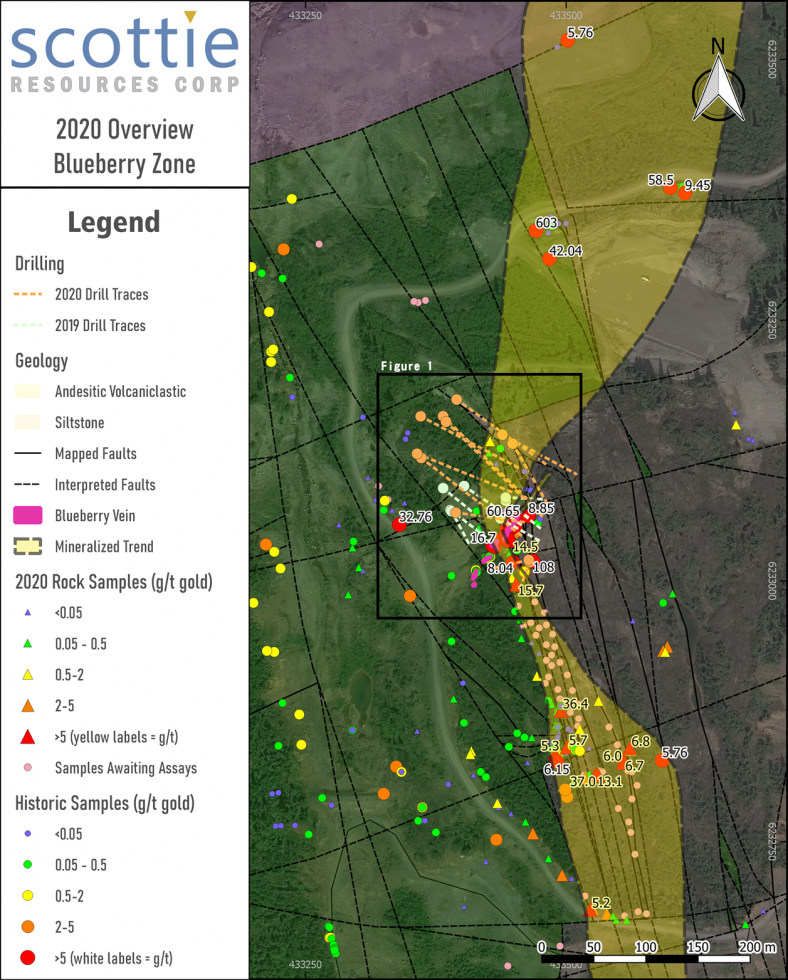Click the red circle historic >5 legend symbol
Image resolution: width=788 pixels, height=980 pixels.
pyautogui.click(x=28, y=959)
